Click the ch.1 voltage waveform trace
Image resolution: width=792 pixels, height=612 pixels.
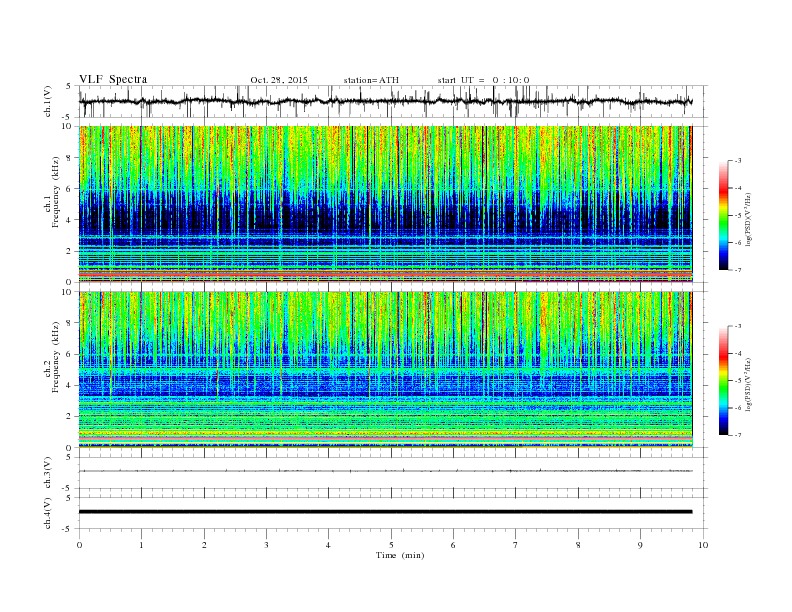click(x=385, y=101)
